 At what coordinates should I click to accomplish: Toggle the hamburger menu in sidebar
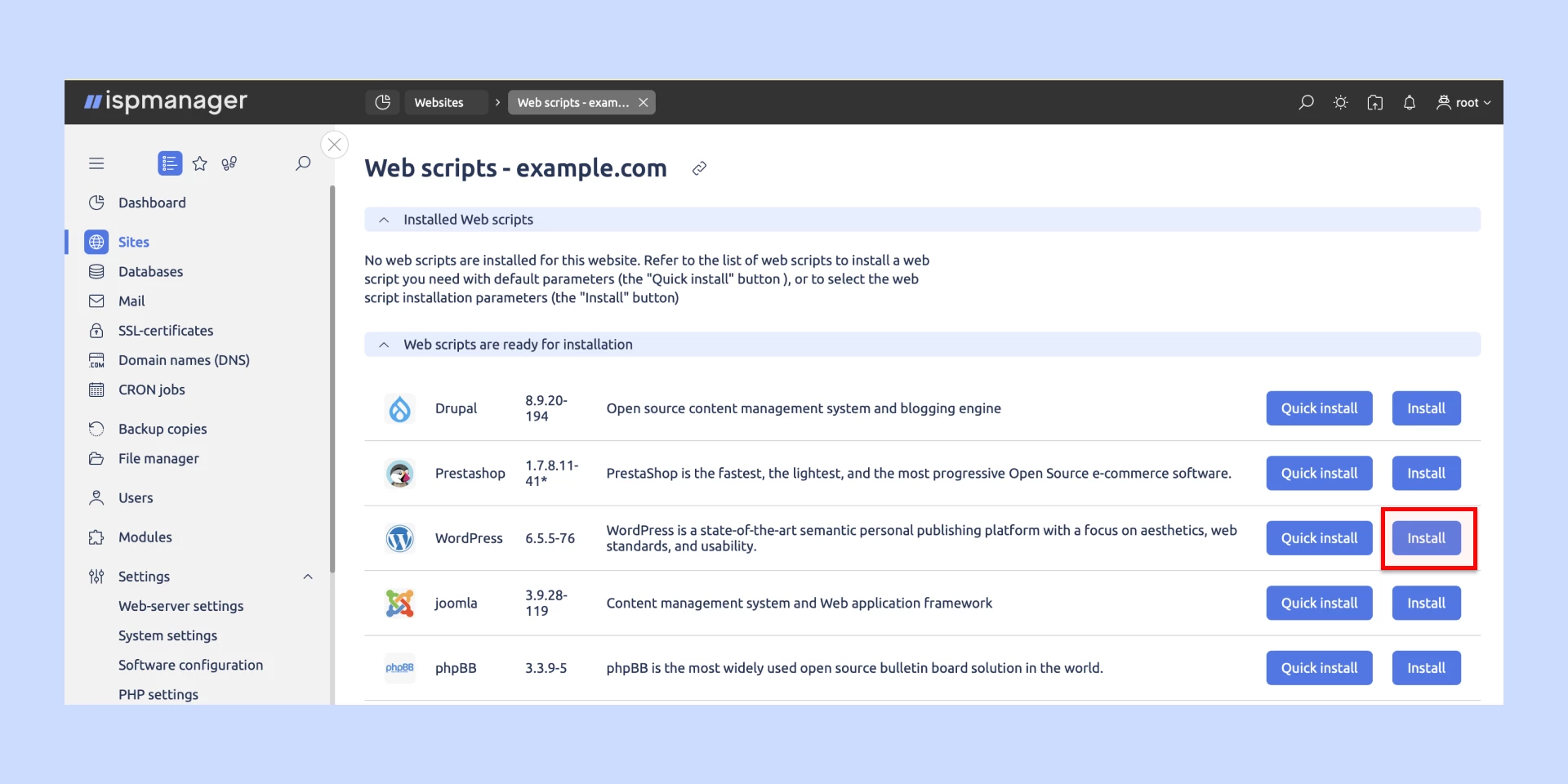(96, 163)
